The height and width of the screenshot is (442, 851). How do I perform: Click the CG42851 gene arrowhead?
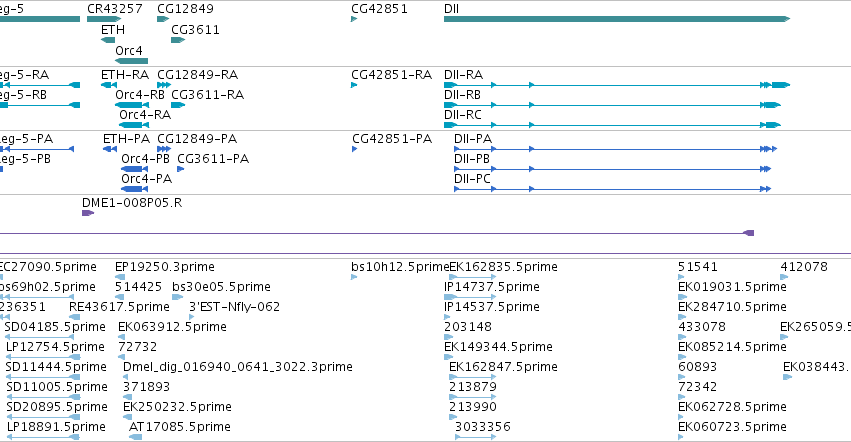[x=354, y=19]
